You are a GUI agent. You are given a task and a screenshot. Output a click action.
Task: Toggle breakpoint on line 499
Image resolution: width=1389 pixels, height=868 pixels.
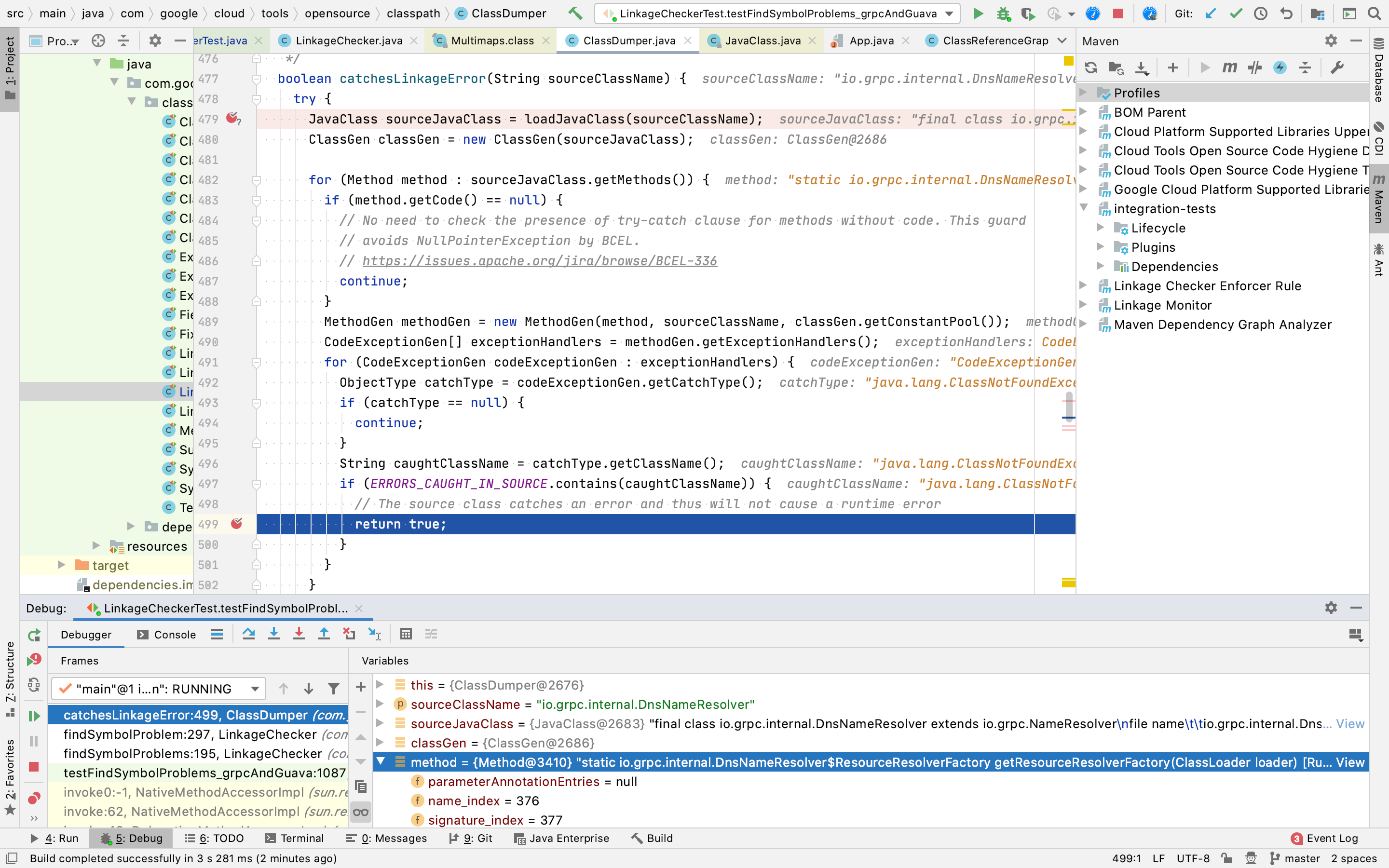click(236, 524)
